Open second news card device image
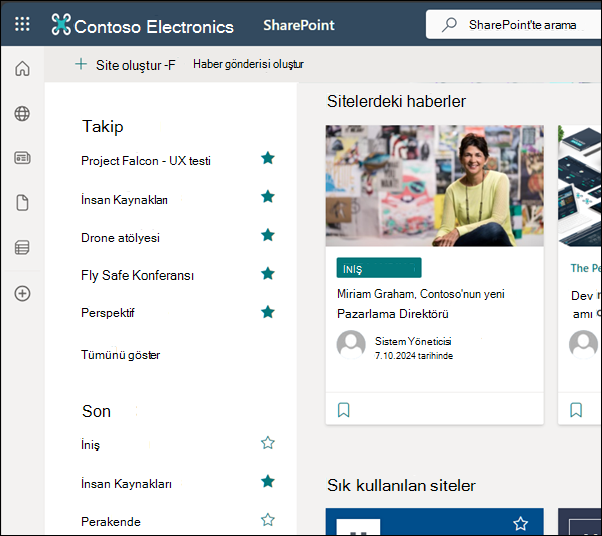Screen dimensions: 602x536 coord(580,185)
